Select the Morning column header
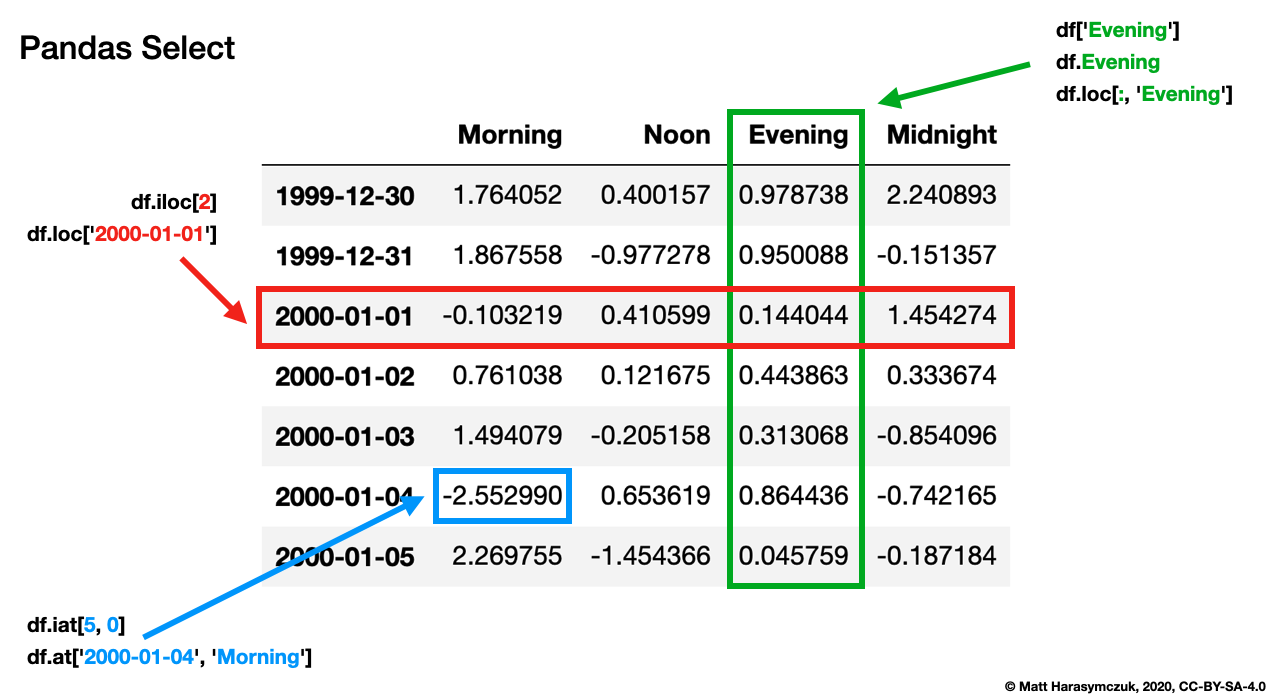Image resolution: width=1271 pixels, height=698 pixels. 510,135
